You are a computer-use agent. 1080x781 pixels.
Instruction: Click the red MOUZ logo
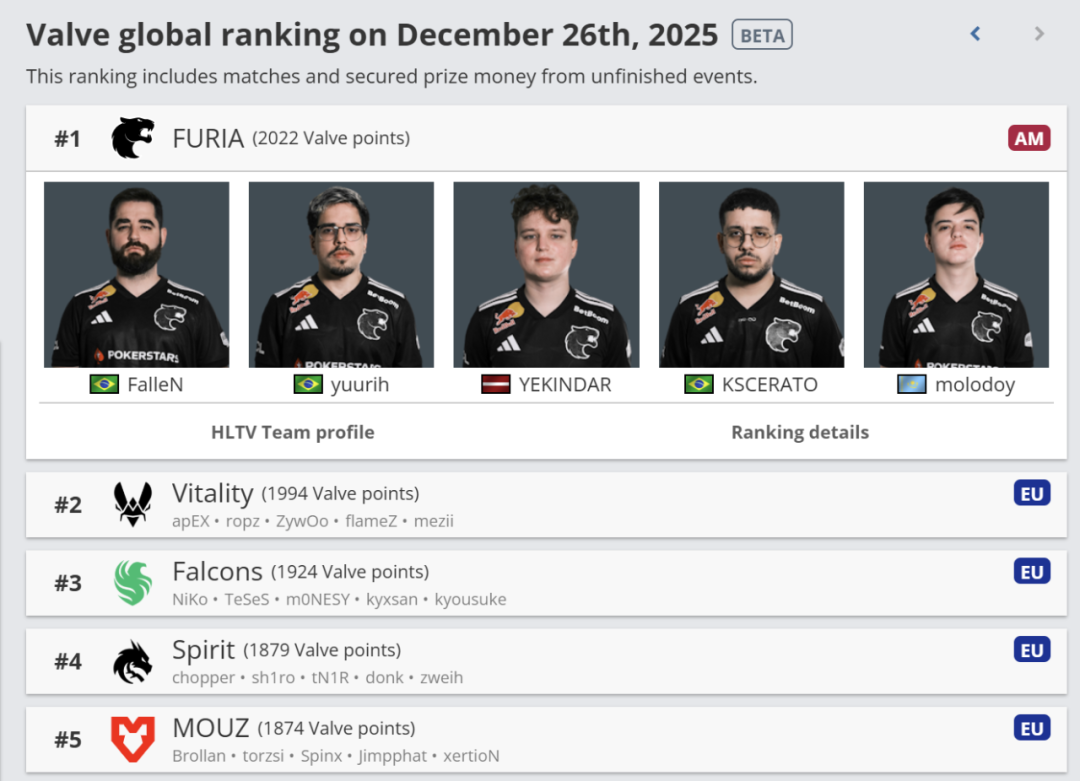132,739
